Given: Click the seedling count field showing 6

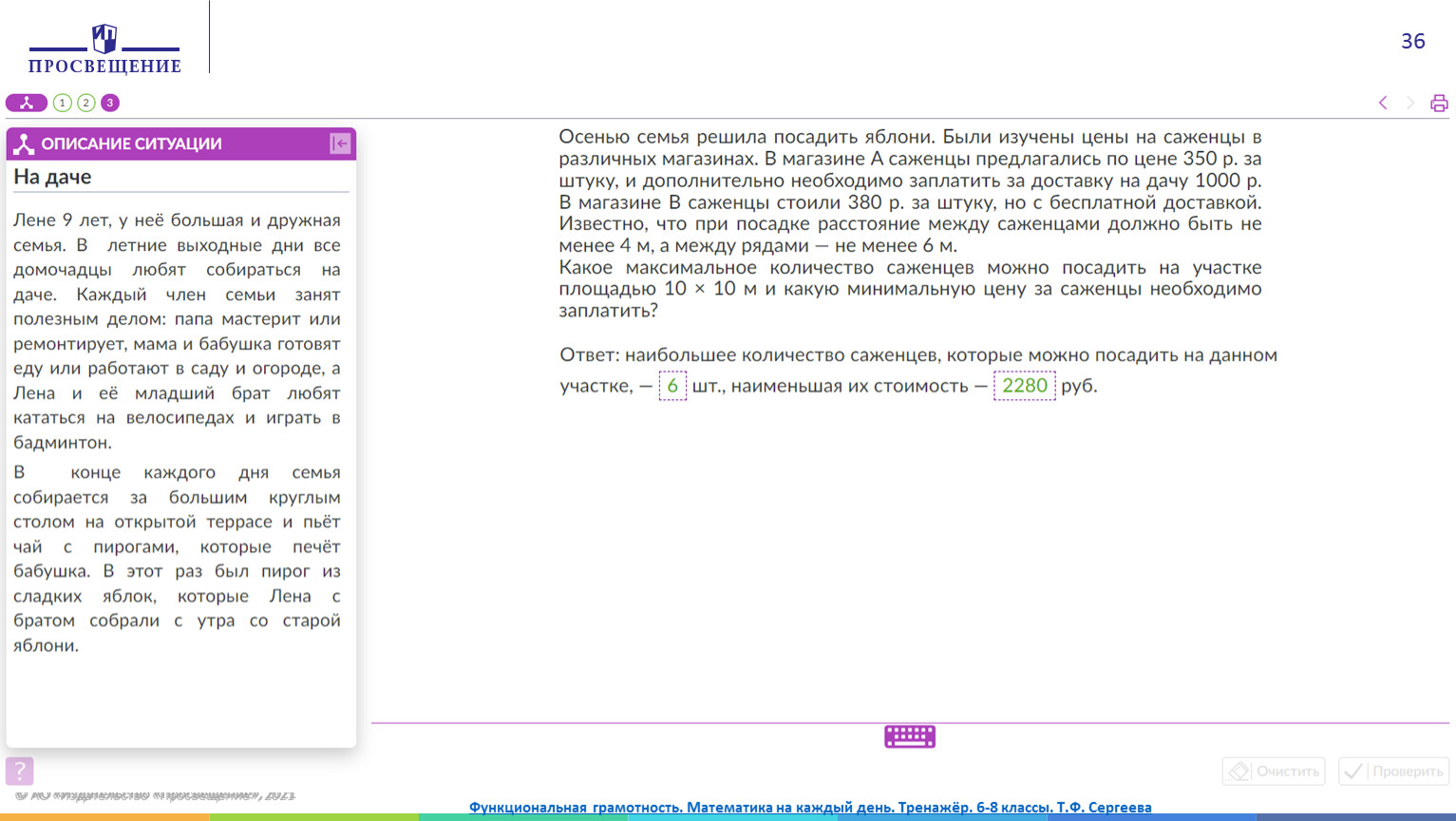Looking at the screenshot, I should click(x=672, y=386).
